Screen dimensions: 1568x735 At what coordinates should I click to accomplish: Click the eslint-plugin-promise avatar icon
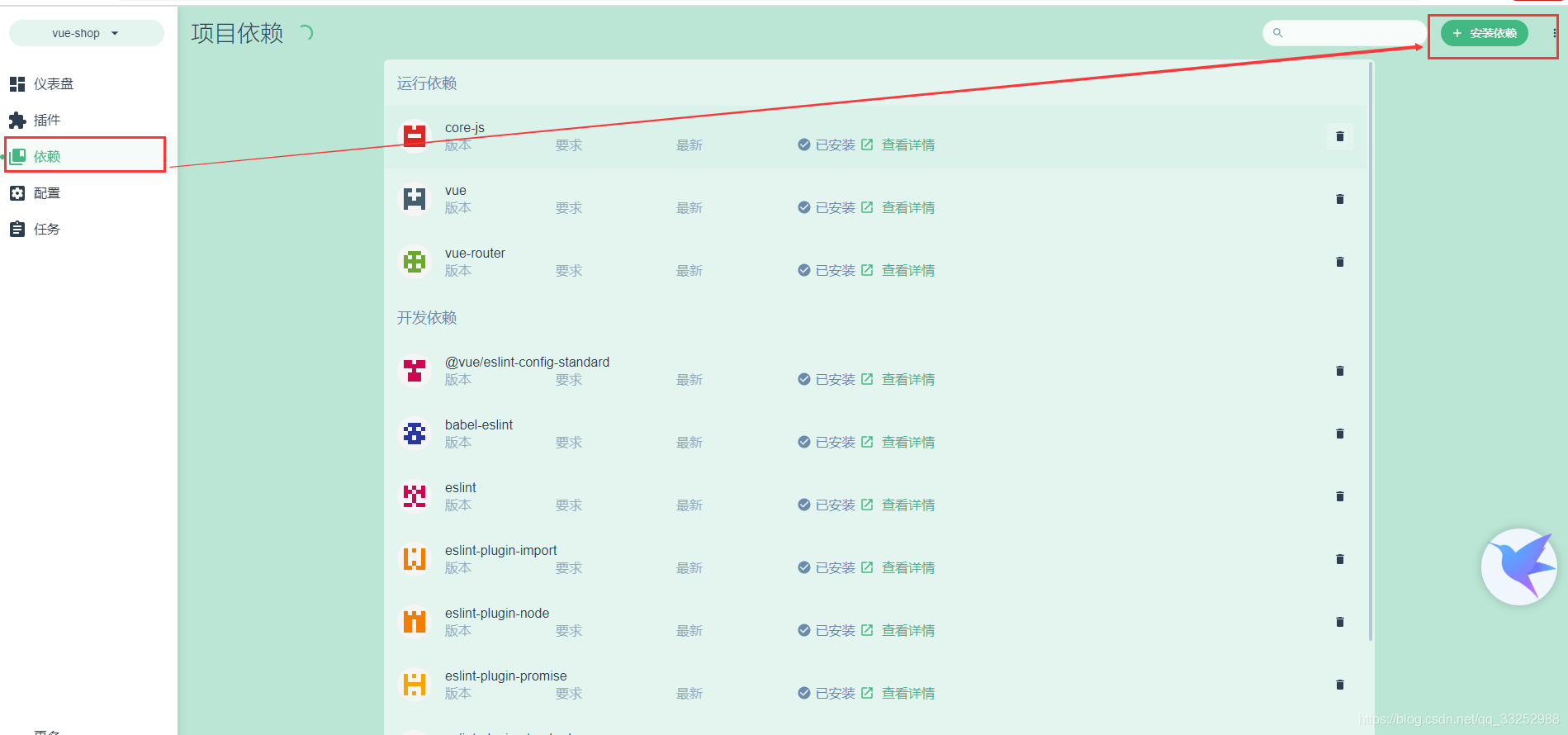click(415, 685)
